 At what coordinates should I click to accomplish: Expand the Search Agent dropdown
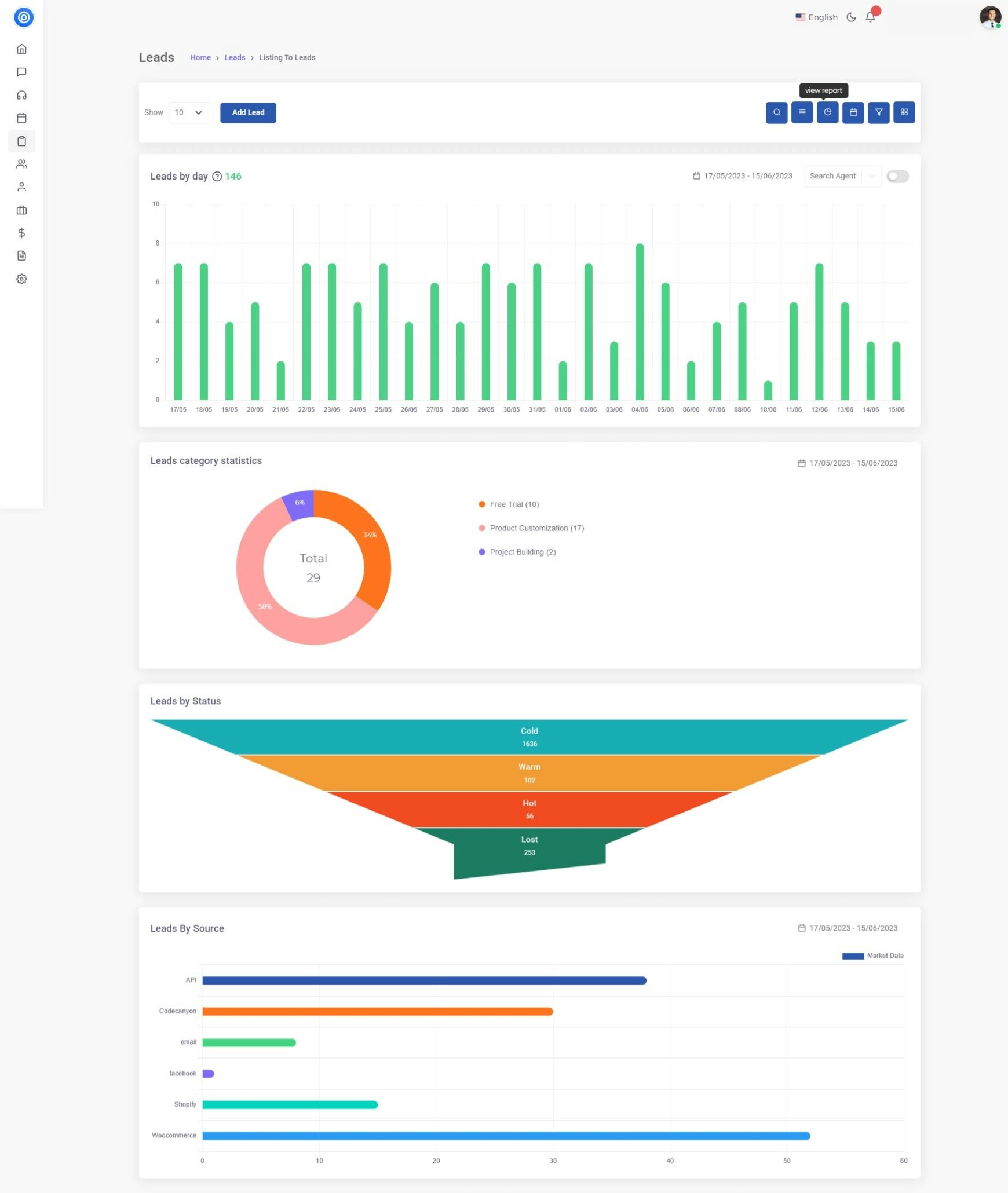tap(842, 176)
